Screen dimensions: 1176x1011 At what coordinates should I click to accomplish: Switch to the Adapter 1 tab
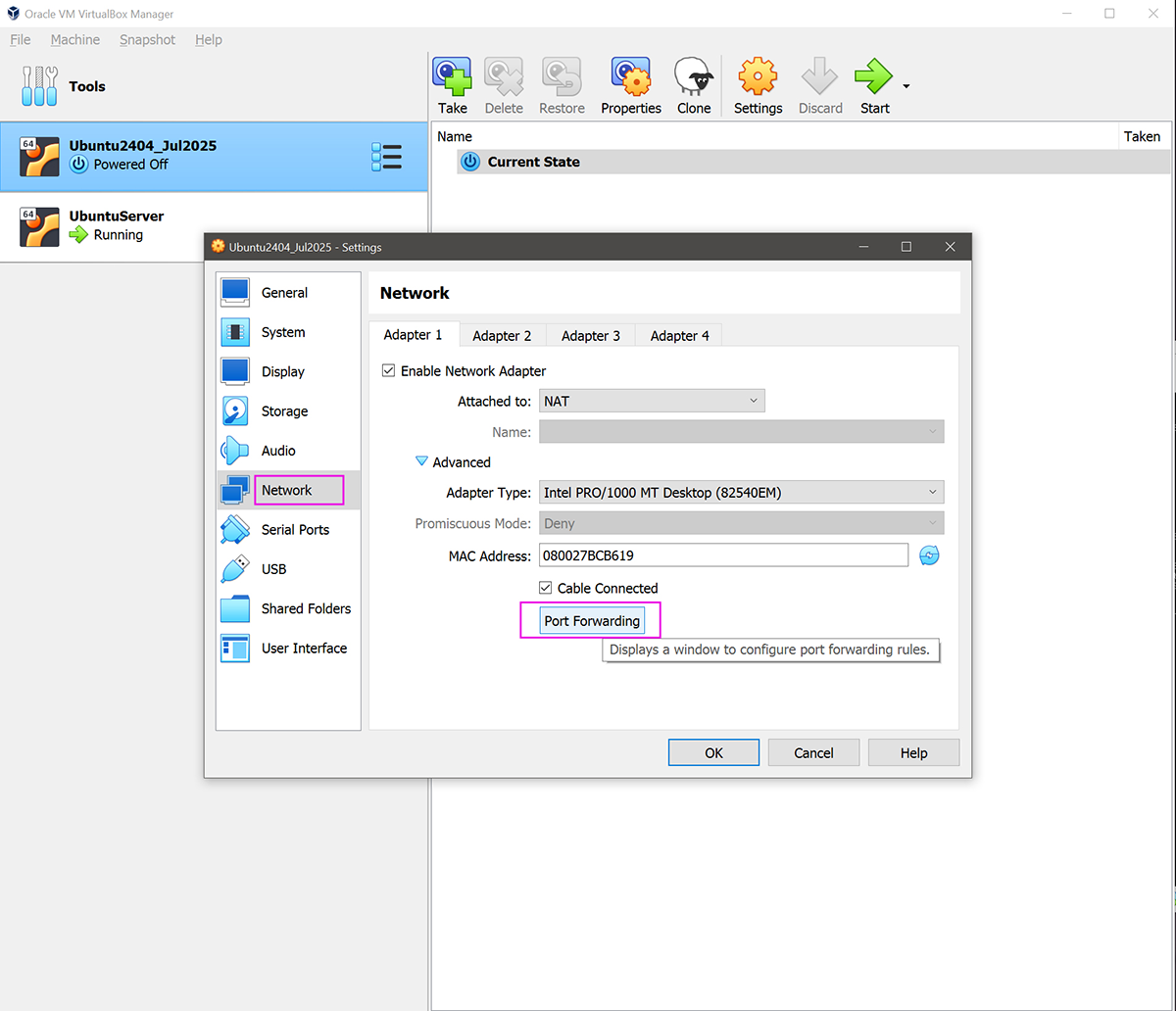(x=414, y=335)
